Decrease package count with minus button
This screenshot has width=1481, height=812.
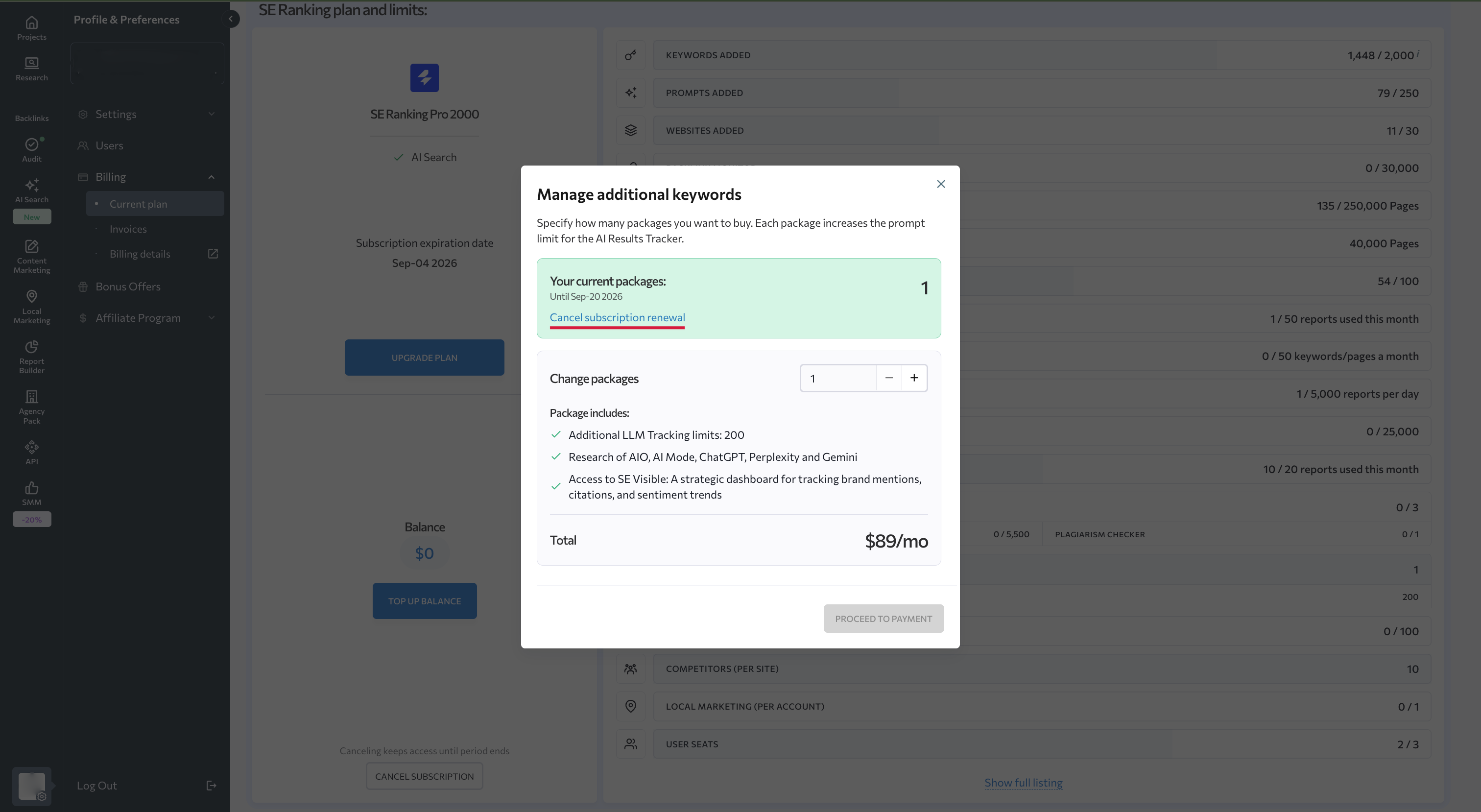tap(889, 378)
